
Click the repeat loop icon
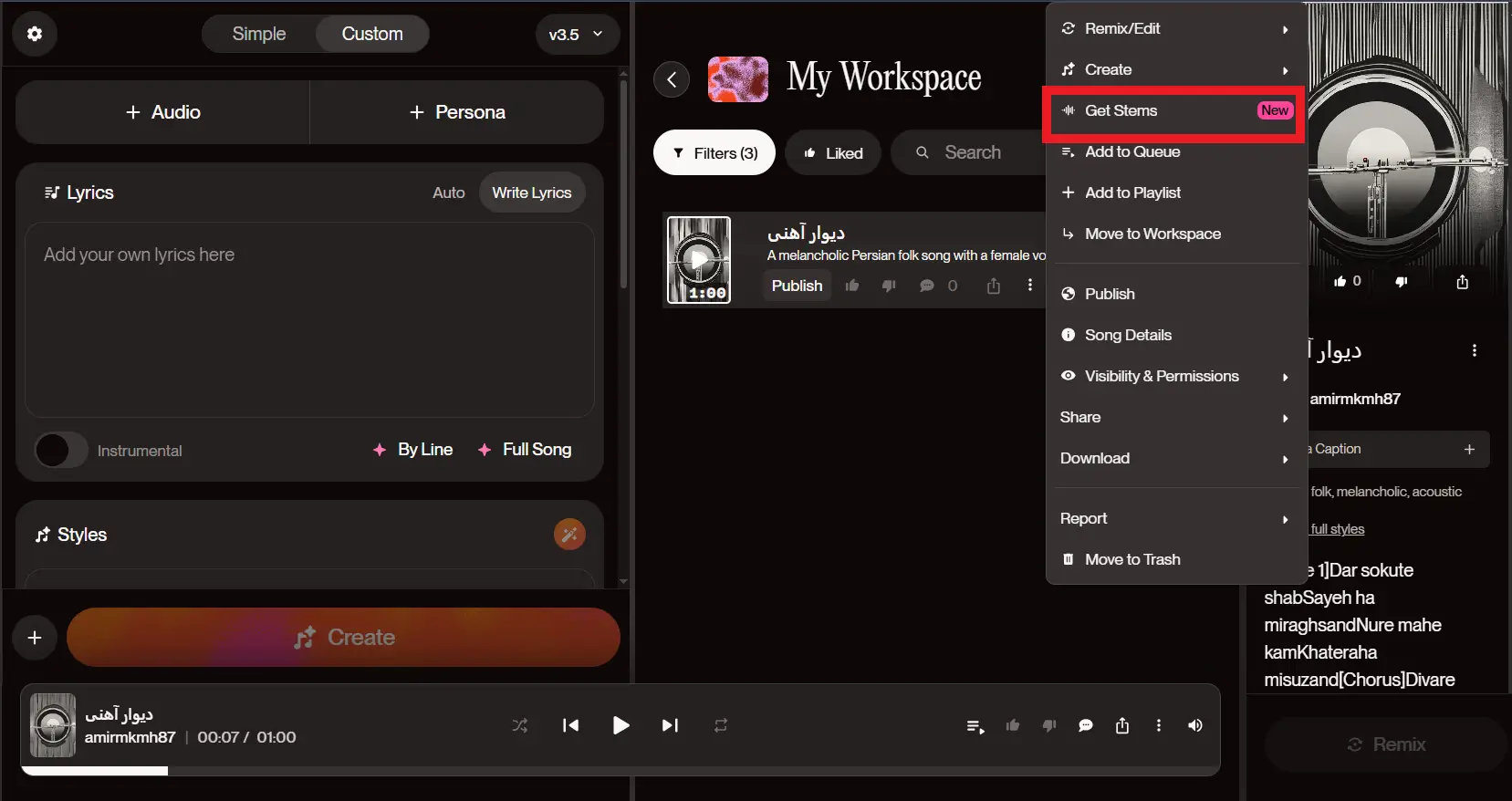point(721,725)
